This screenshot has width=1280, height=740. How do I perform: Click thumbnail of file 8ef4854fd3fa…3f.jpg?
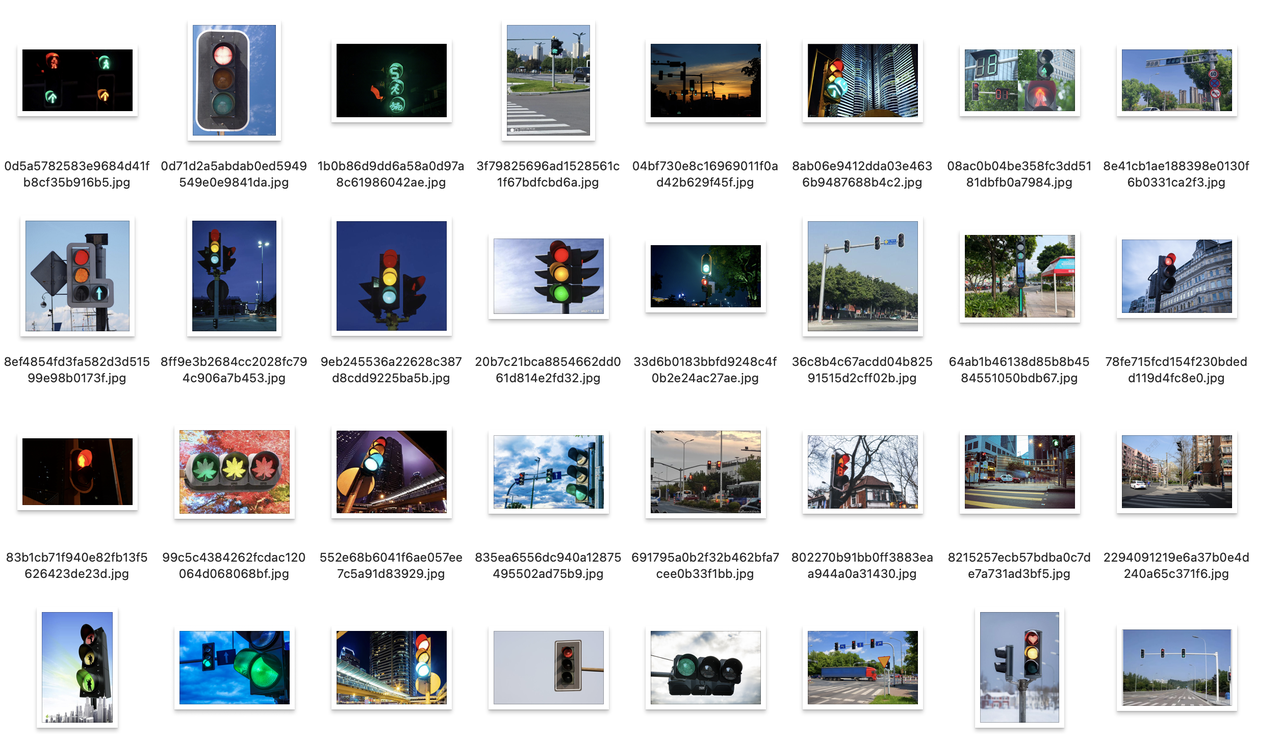(x=77, y=276)
